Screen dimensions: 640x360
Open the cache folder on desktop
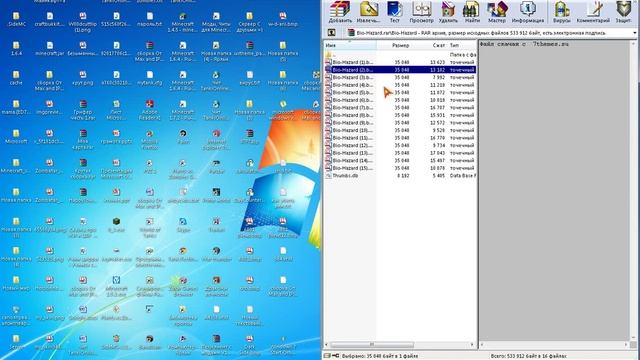(16, 78)
